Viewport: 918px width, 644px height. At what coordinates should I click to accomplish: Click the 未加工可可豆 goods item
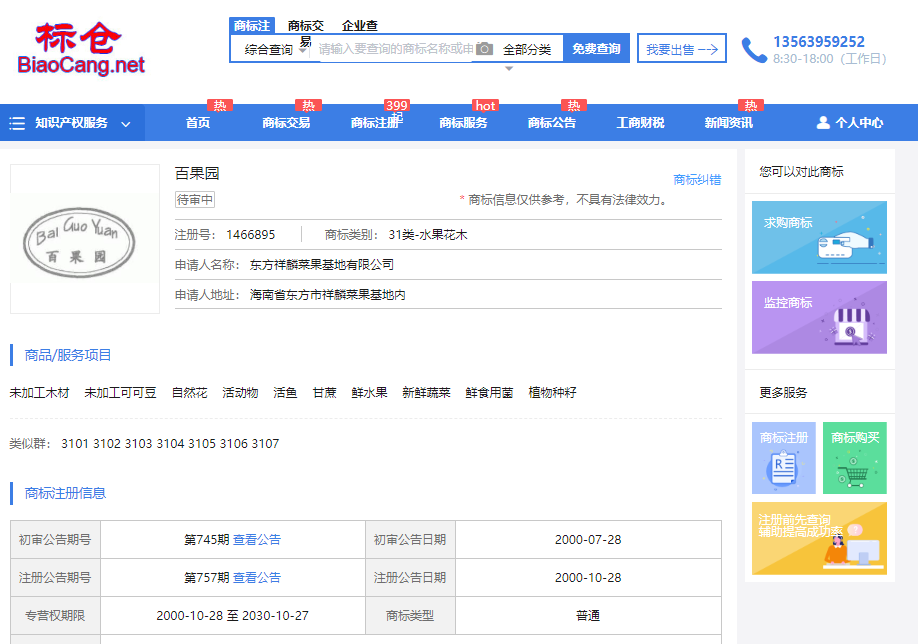(x=120, y=393)
